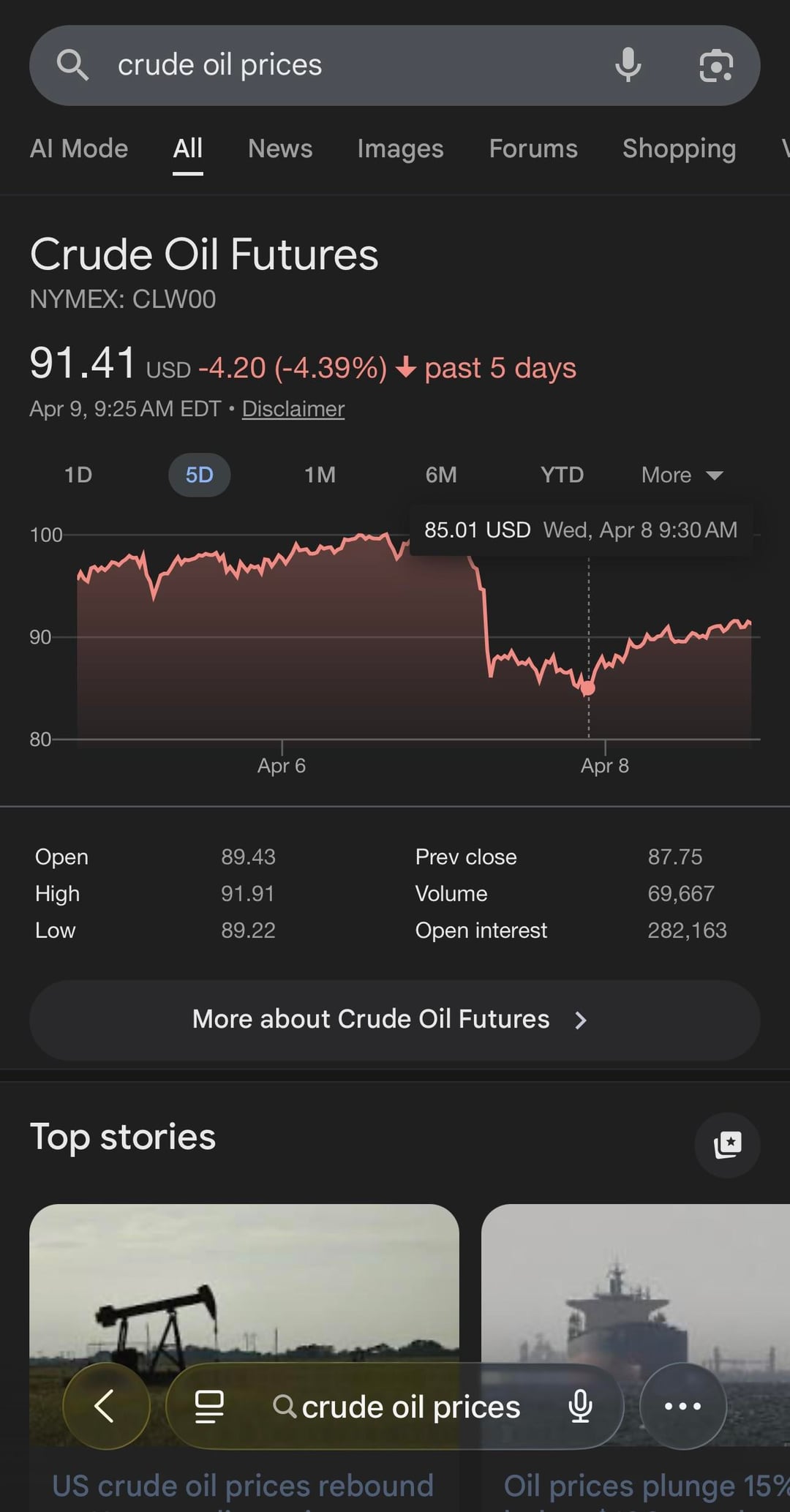This screenshot has width=790, height=1512.
Task: Select the YTD chart range
Action: coord(562,475)
